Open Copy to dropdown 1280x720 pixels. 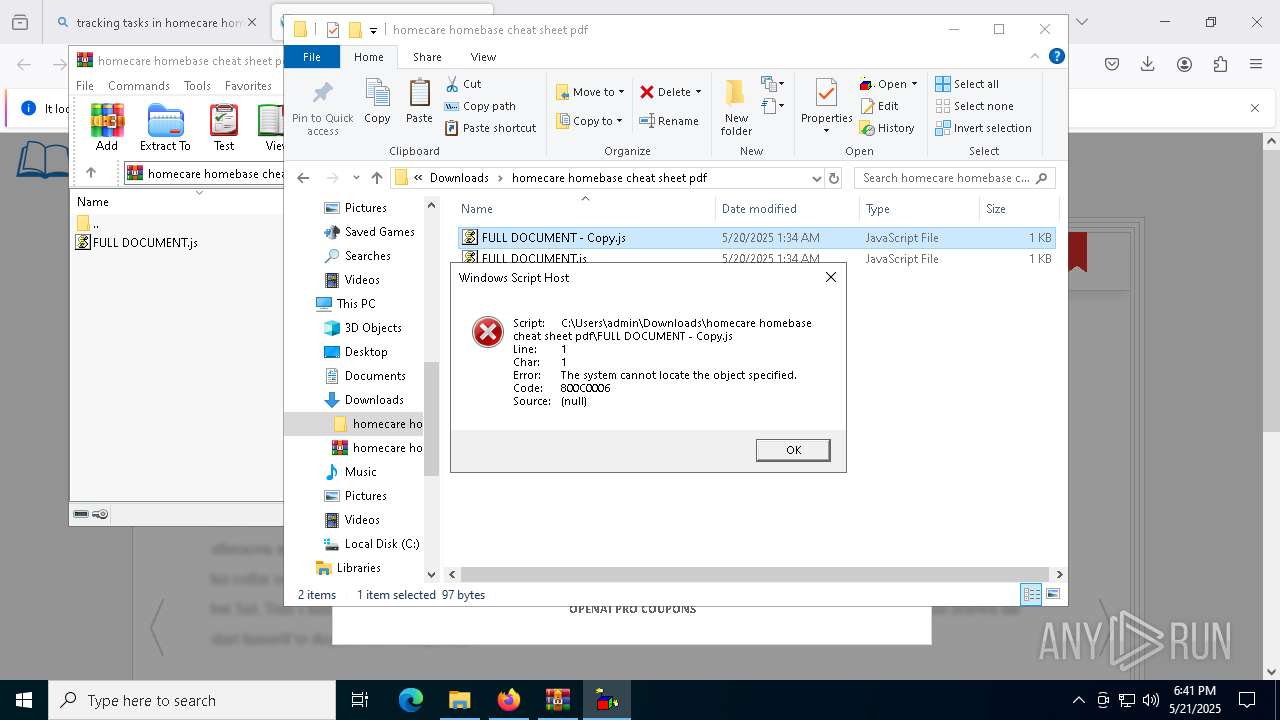[x=590, y=121]
